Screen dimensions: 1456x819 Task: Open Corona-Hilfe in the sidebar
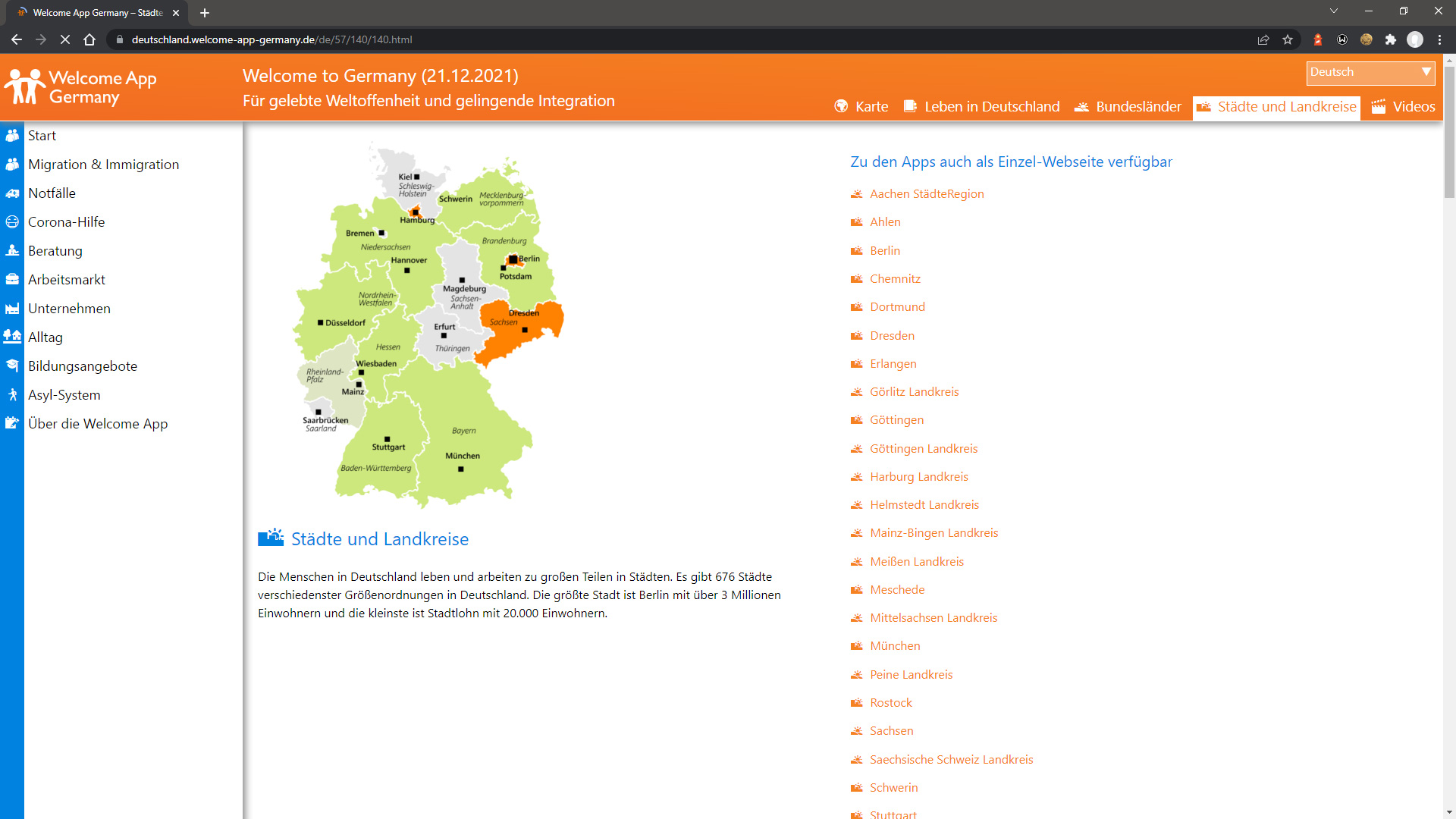pos(66,222)
